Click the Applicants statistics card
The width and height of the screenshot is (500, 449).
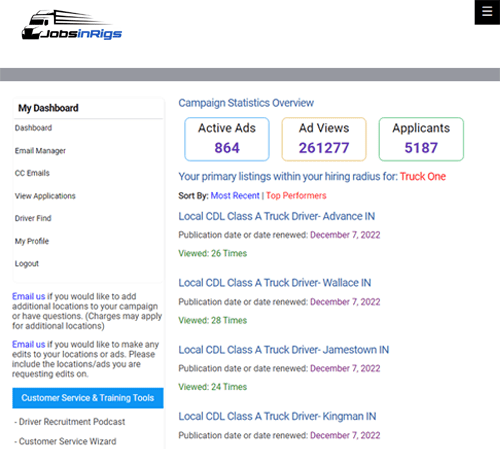pyautogui.click(x=421, y=139)
